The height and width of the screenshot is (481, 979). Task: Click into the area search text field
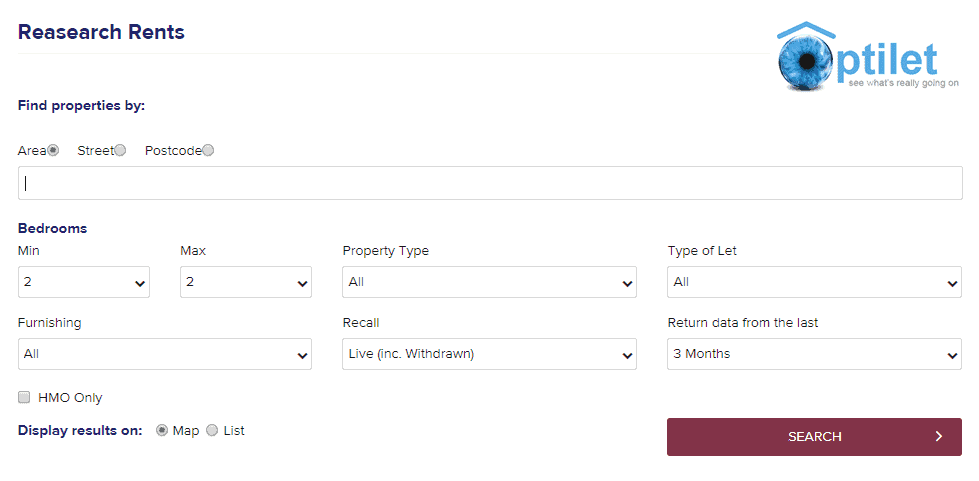(490, 183)
